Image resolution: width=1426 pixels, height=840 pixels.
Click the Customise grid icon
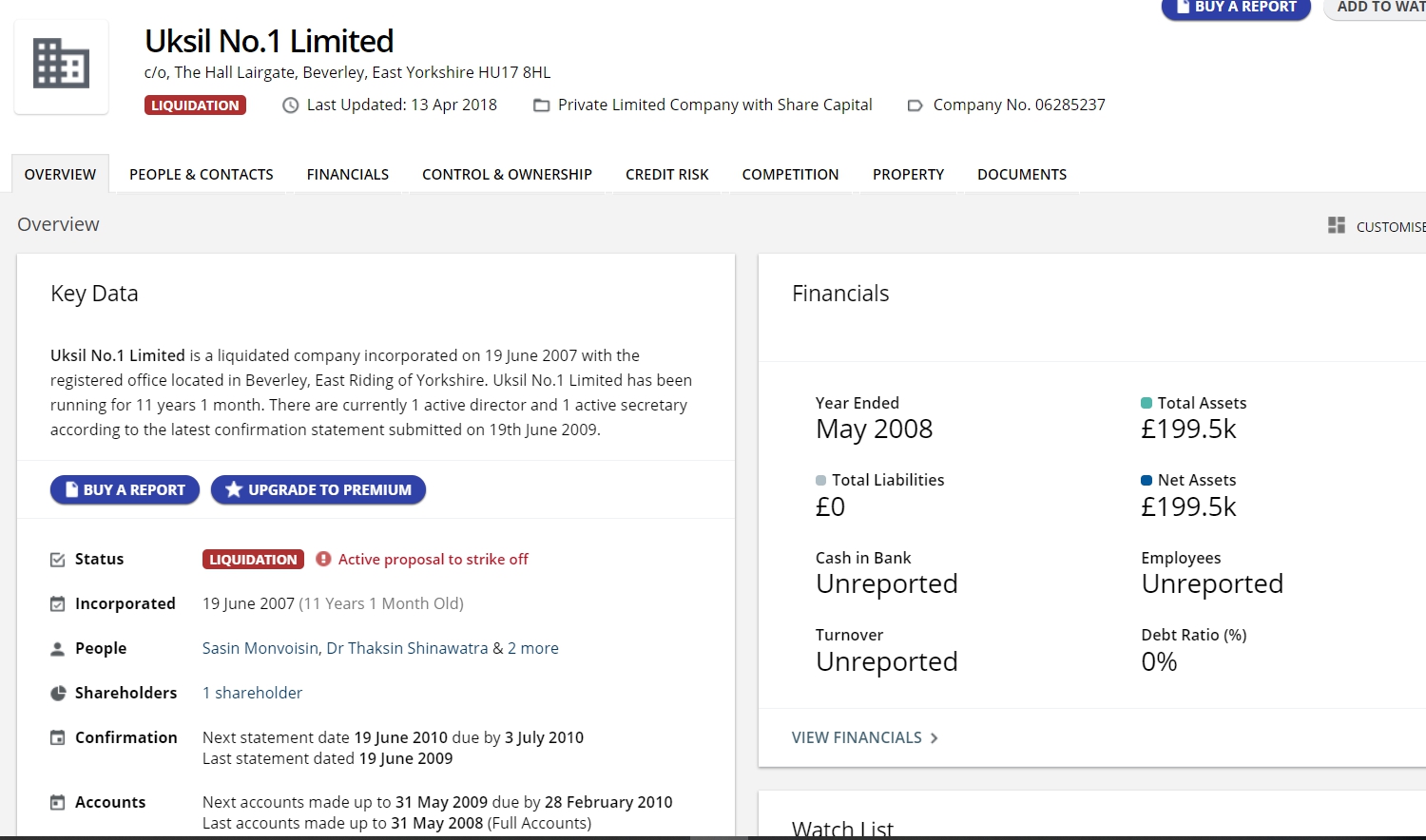pos(1337,225)
